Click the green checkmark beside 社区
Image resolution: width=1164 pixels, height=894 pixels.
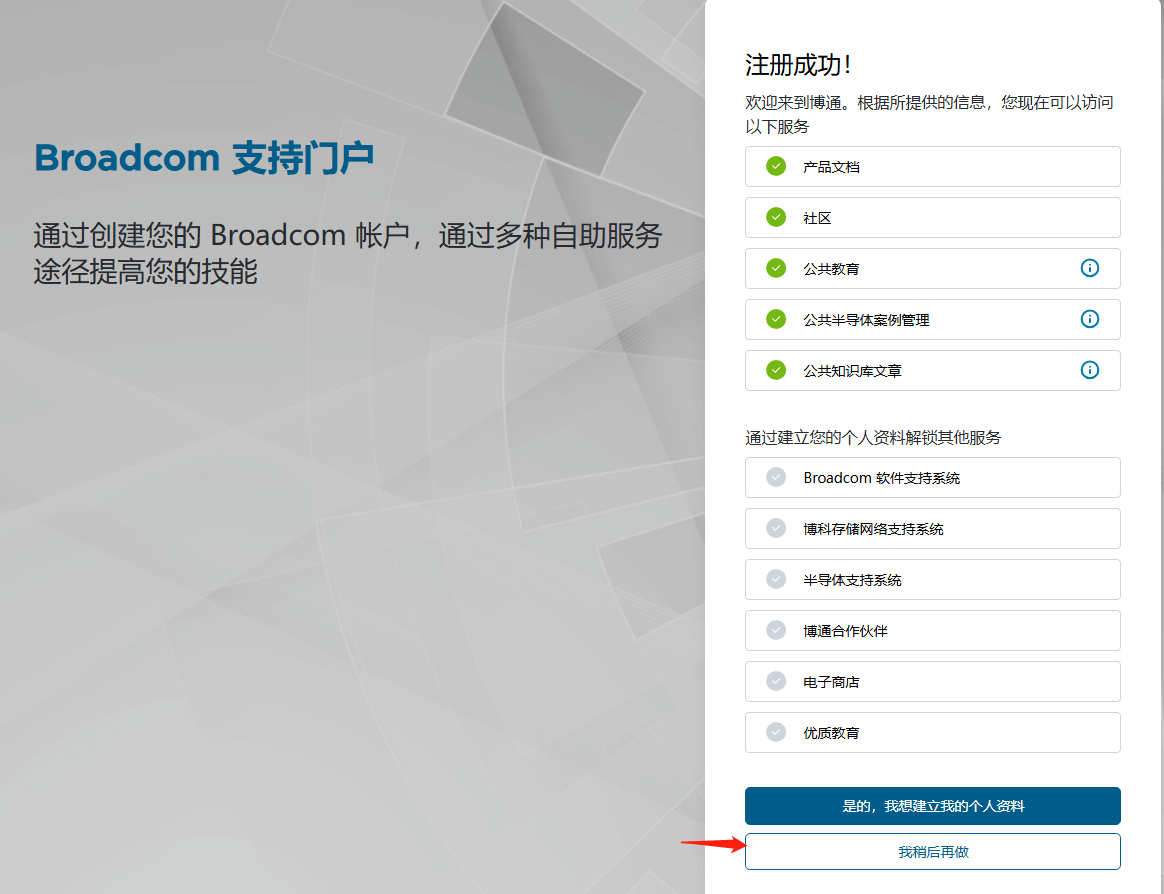click(776, 217)
